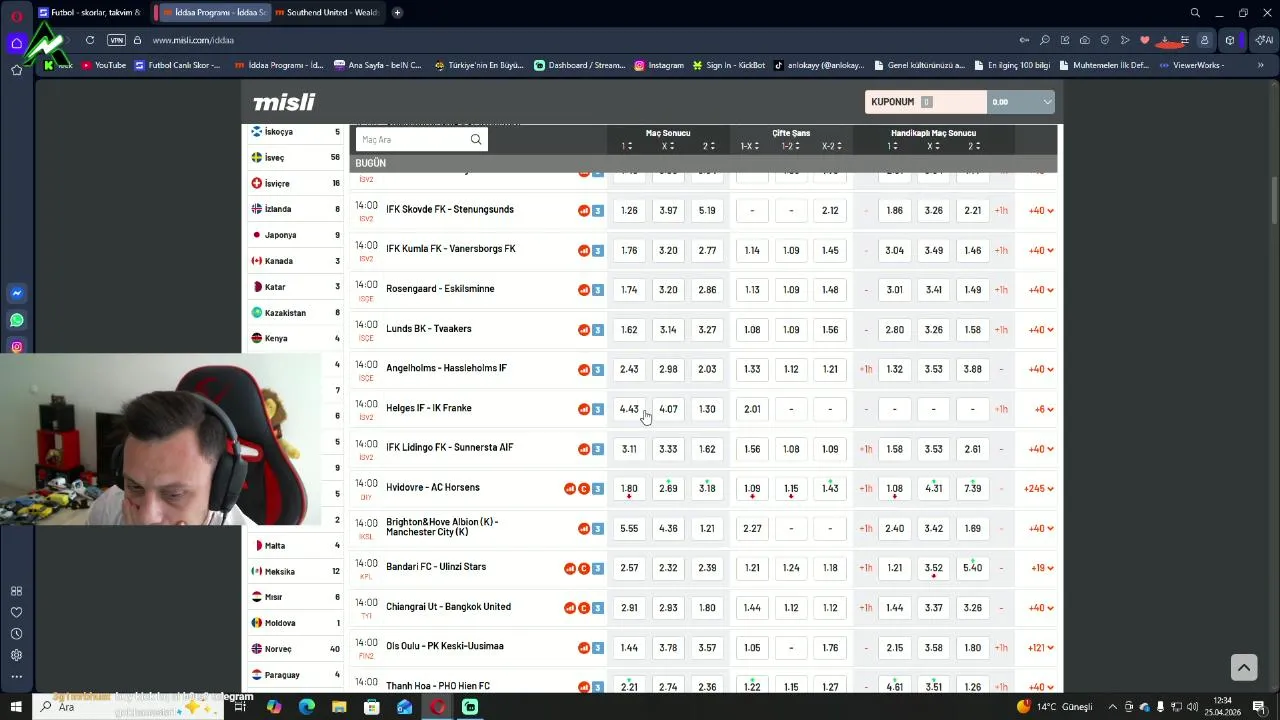Viewport: 1280px width, 720px height.
Task: Open the Angelholms - Hassleholms IF match
Action: pyautogui.click(x=446, y=368)
